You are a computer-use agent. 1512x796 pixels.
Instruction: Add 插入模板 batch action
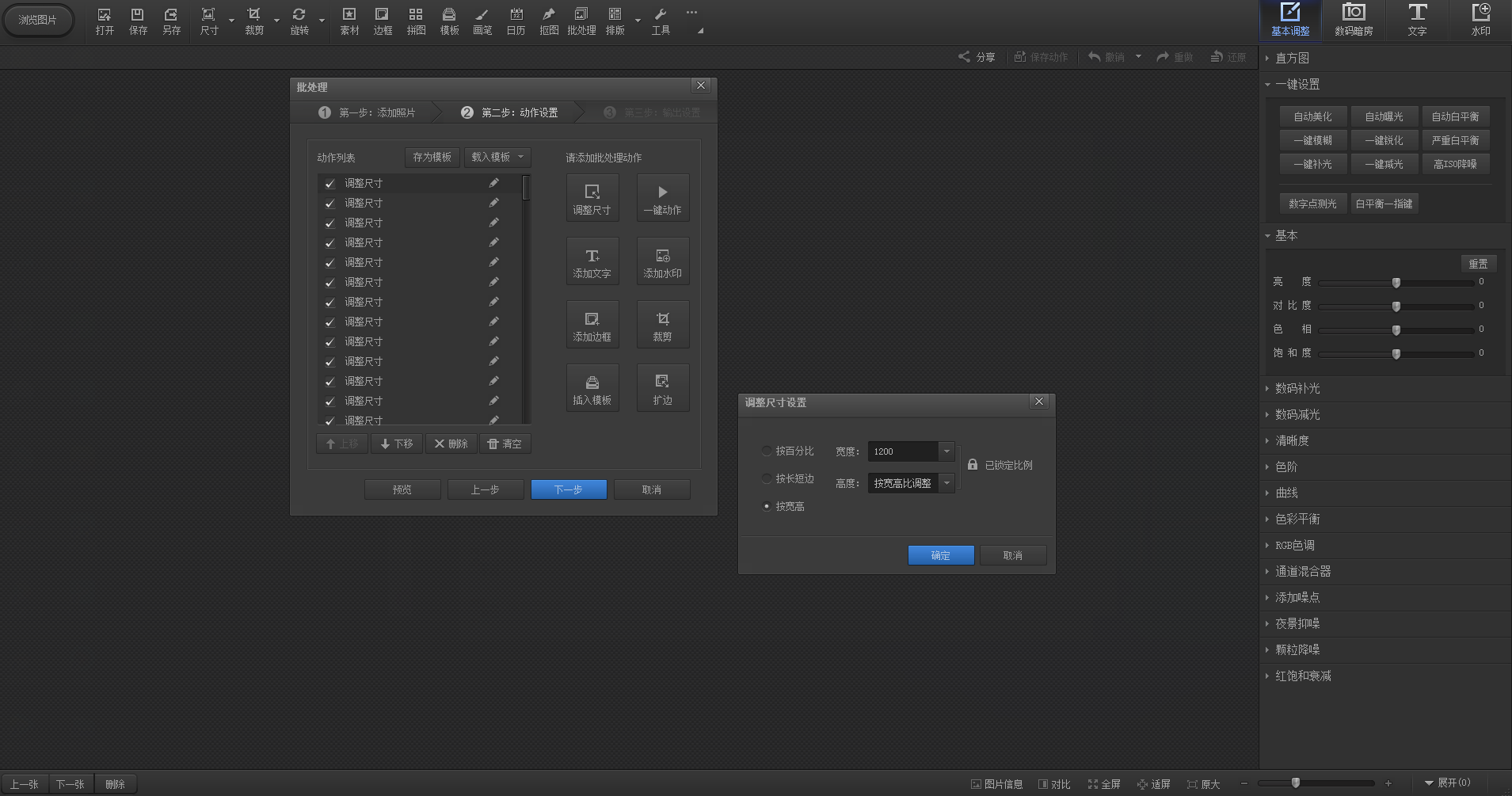point(592,388)
